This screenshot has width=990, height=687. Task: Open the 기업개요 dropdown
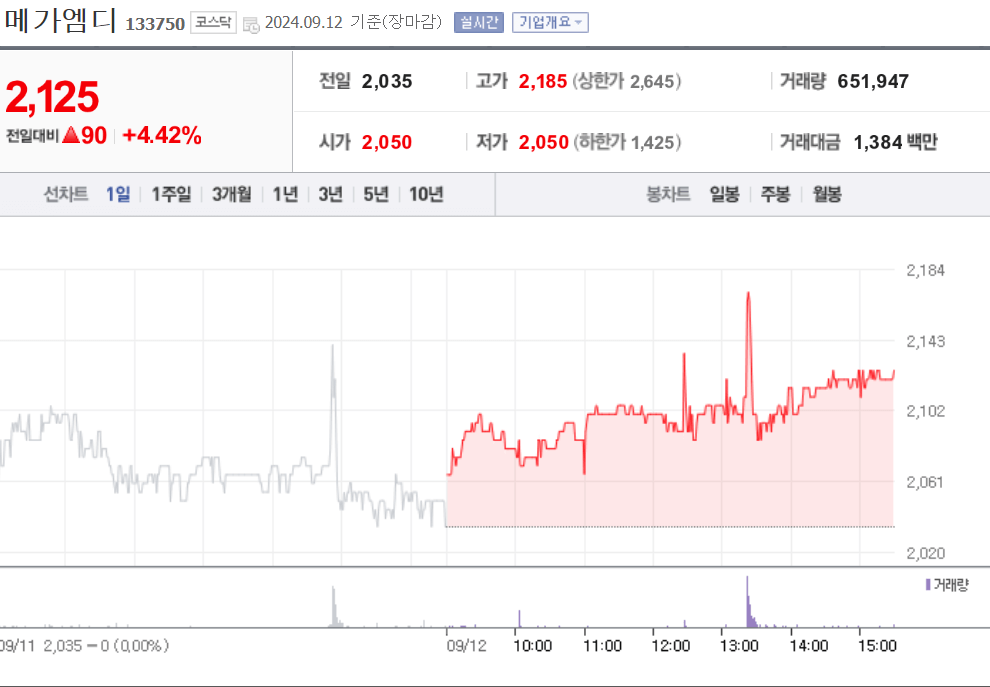550,22
